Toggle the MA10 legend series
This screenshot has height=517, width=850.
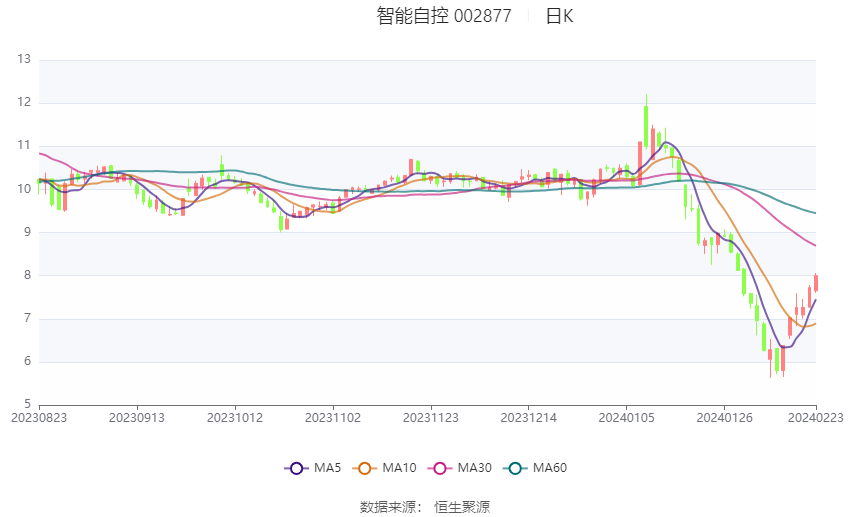(x=384, y=468)
